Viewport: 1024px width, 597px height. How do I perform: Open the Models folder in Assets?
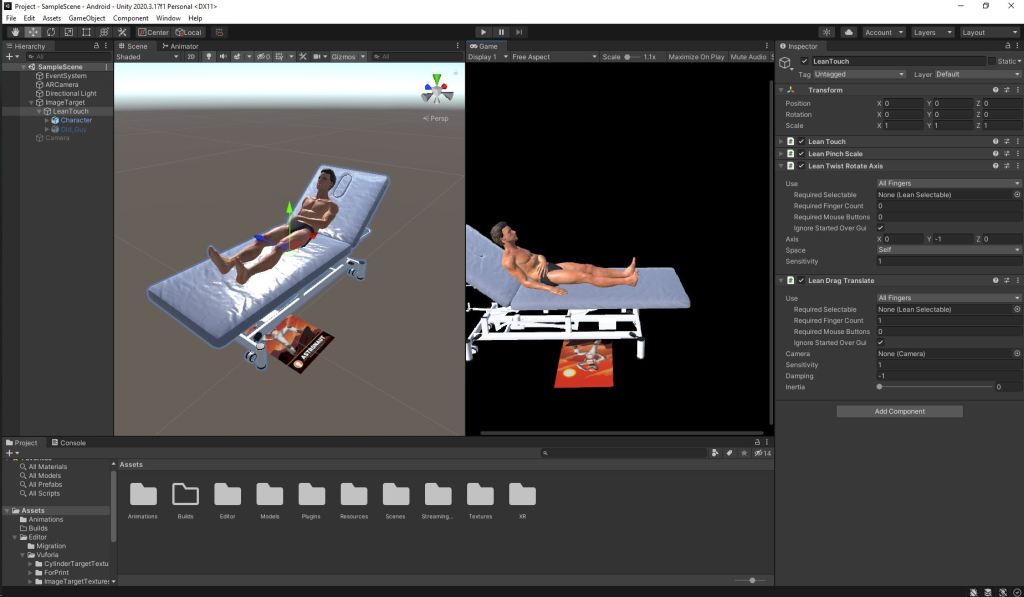pyautogui.click(x=269, y=495)
